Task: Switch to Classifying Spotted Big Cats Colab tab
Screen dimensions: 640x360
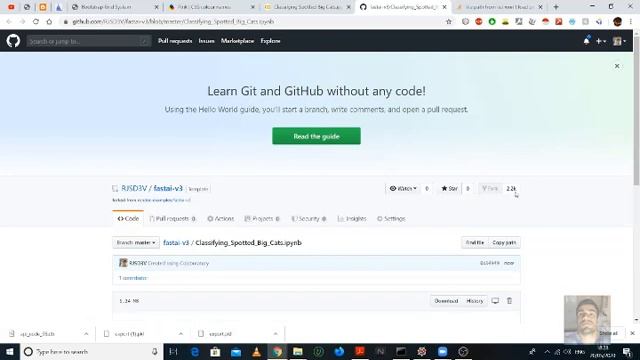Action: point(307,7)
